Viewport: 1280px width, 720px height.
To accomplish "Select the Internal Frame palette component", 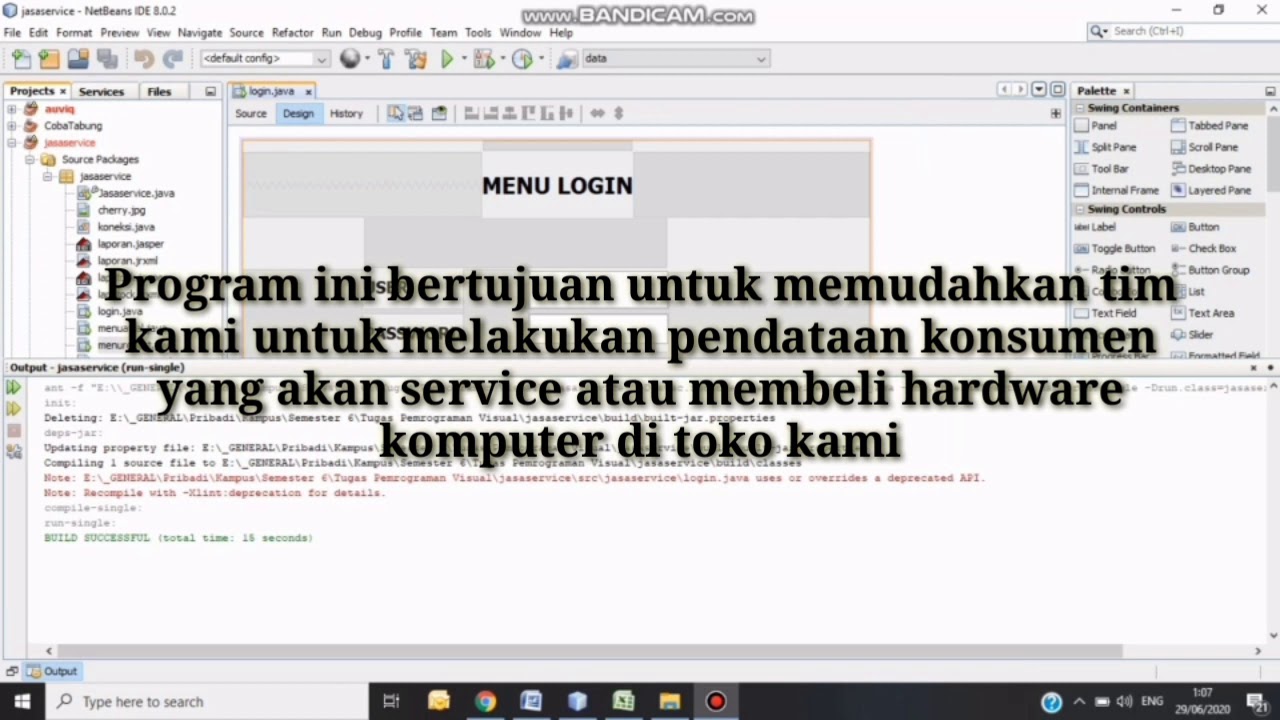I will (1116, 190).
